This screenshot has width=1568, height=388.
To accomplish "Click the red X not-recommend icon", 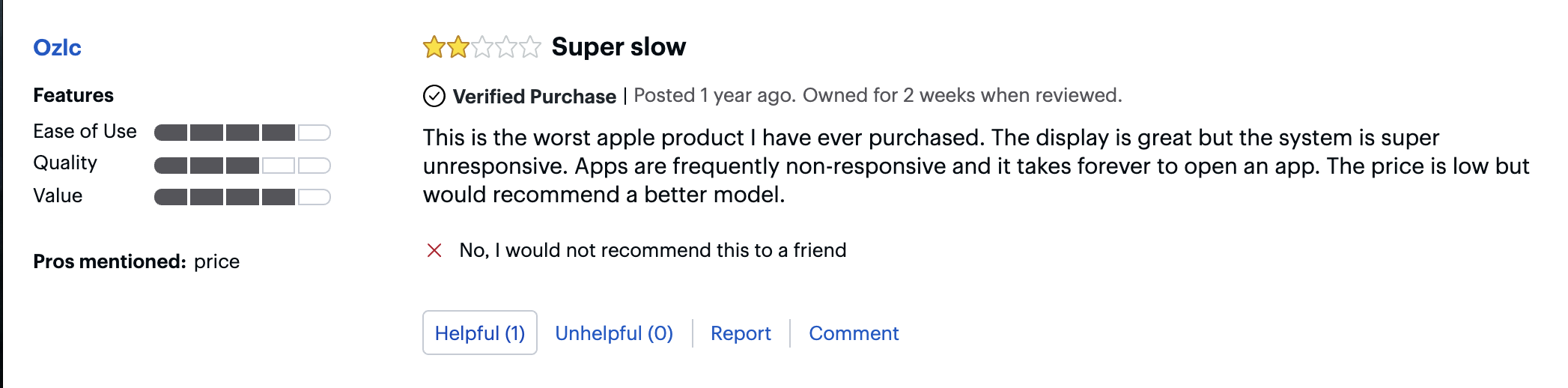I will pyautogui.click(x=434, y=250).
